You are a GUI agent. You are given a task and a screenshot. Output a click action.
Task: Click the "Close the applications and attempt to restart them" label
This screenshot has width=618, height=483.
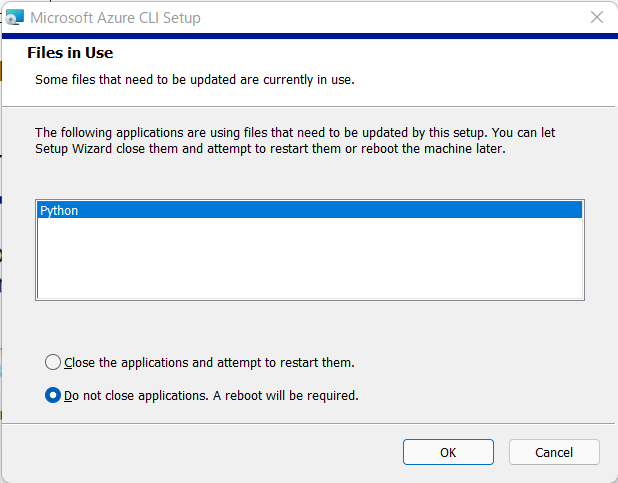click(209, 362)
